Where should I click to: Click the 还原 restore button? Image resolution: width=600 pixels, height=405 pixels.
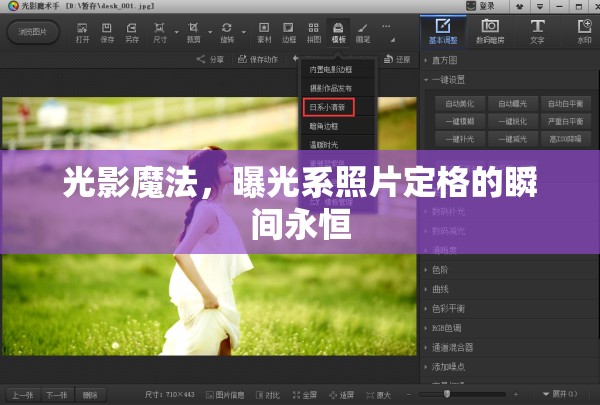coord(397,59)
